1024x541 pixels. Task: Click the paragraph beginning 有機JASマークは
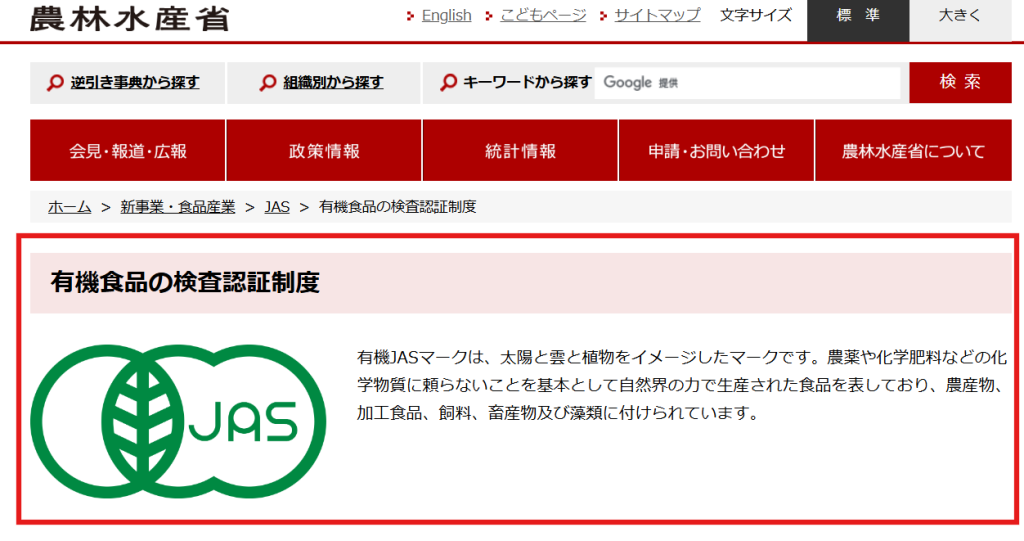[x=682, y=385]
